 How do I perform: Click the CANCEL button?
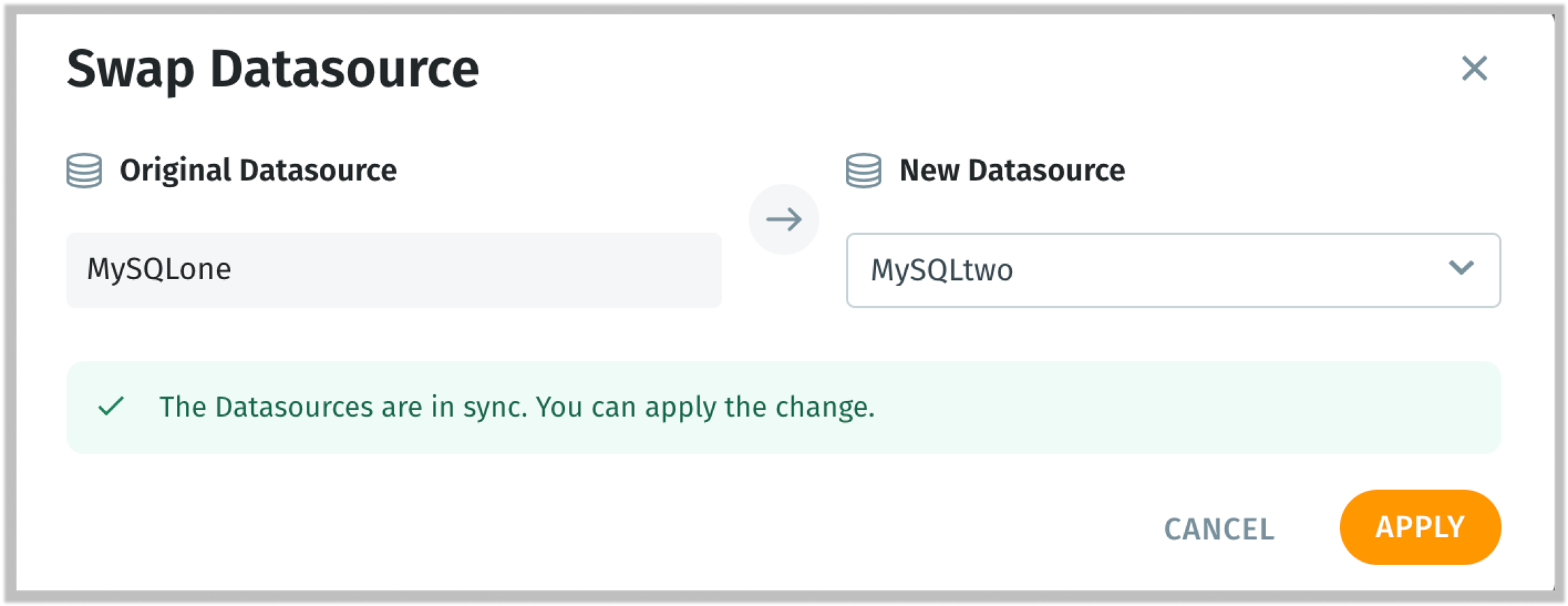coord(1219,529)
